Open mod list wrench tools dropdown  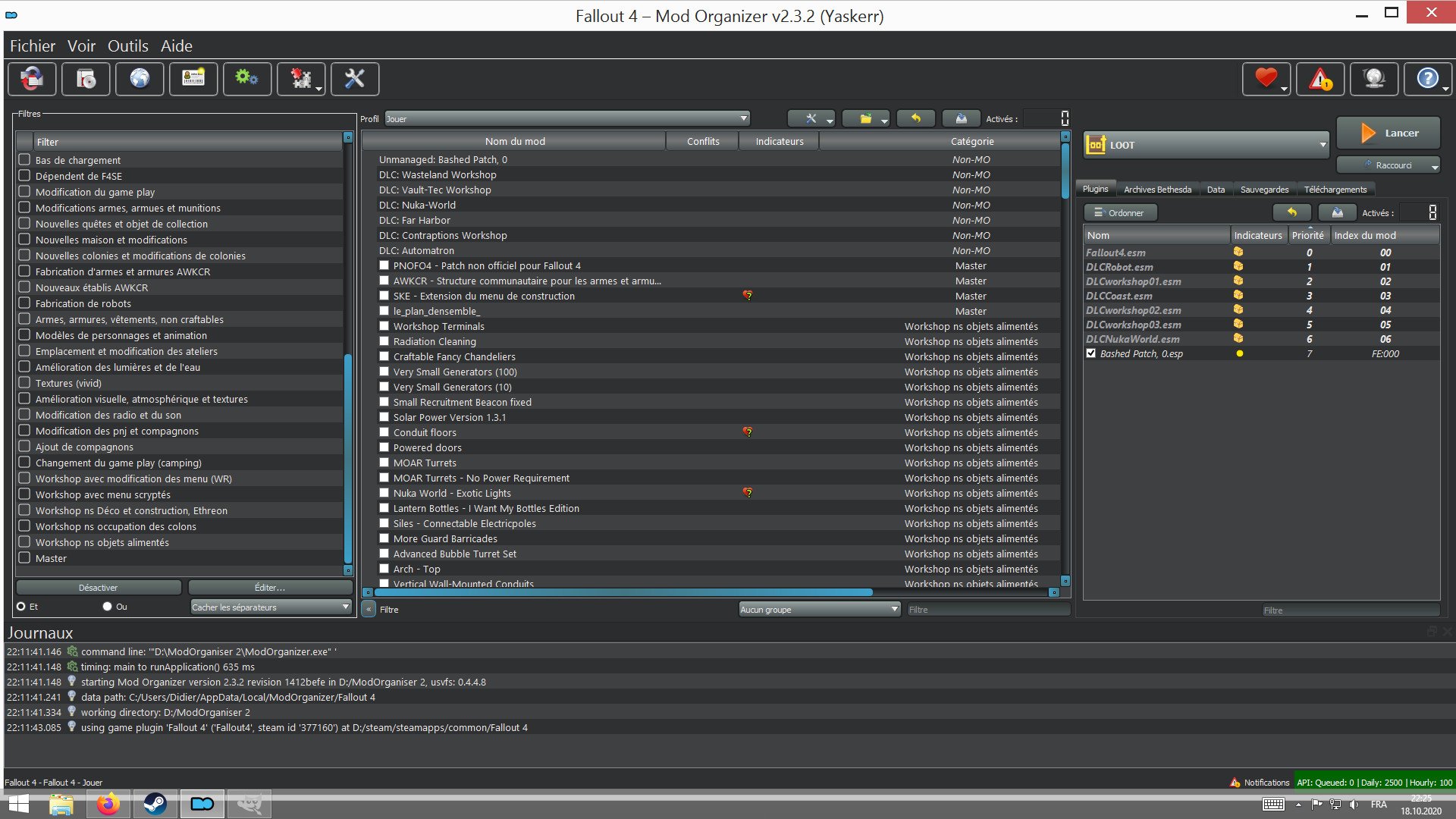click(x=811, y=118)
